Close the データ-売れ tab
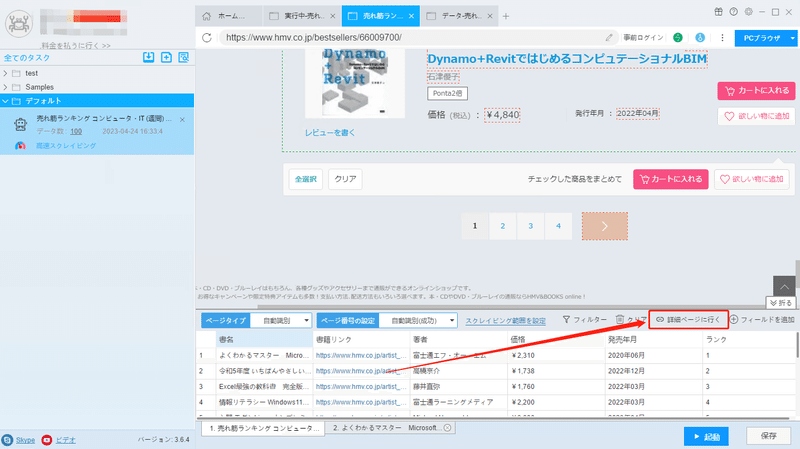Viewport: 800px width, 449px height. [490, 16]
